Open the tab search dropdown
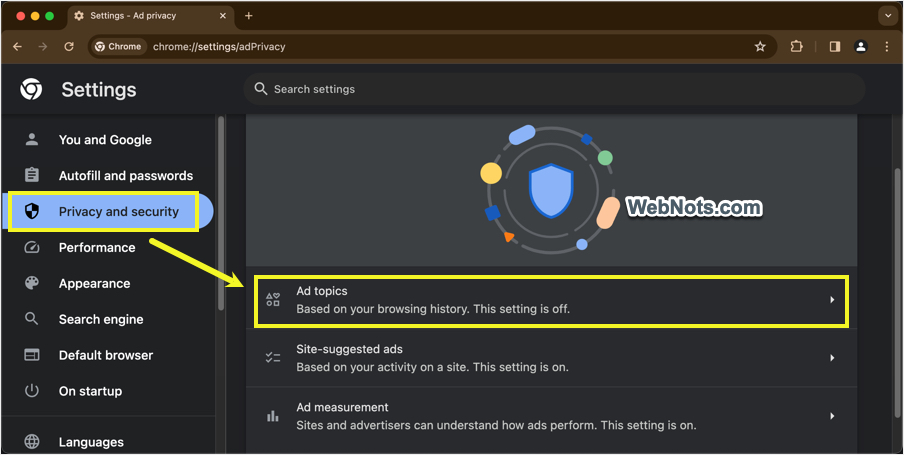The width and height of the screenshot is (904, 455). click(x=886, y=16)
